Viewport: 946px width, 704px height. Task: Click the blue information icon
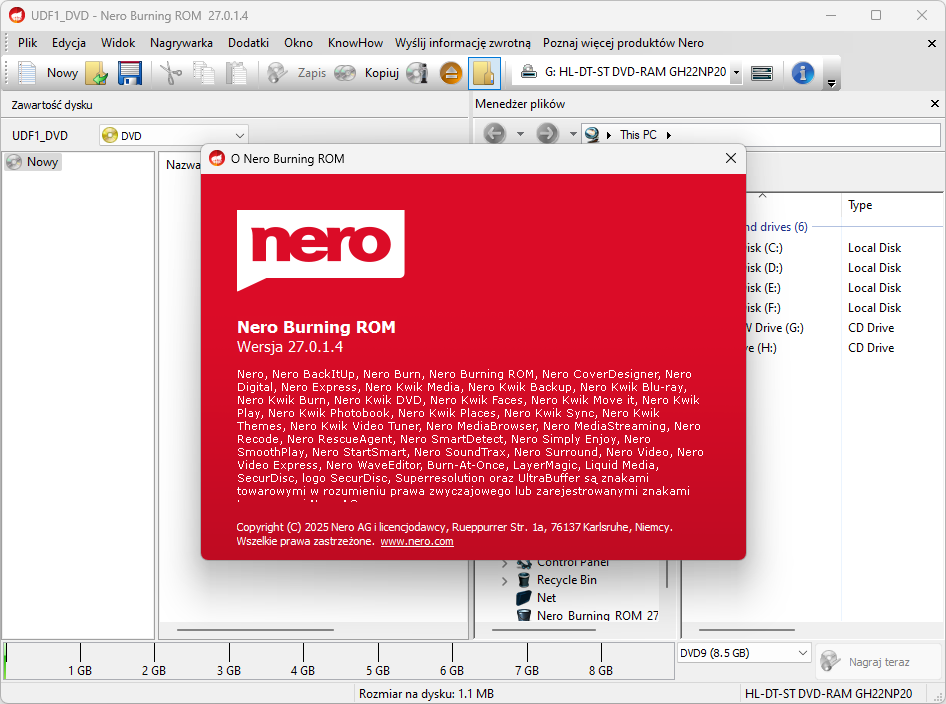(x=802, y=73)
